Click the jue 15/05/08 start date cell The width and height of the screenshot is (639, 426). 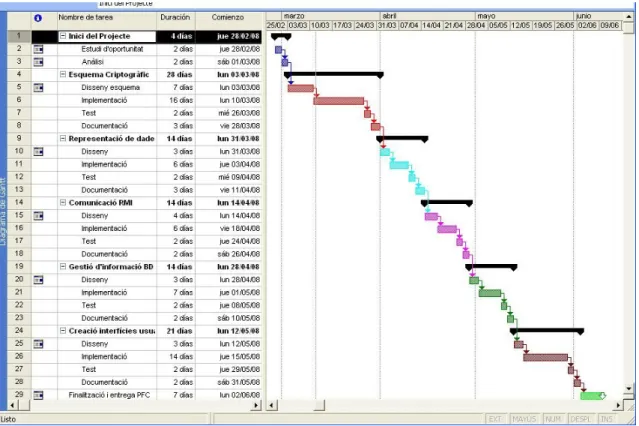tap(229, 356)
